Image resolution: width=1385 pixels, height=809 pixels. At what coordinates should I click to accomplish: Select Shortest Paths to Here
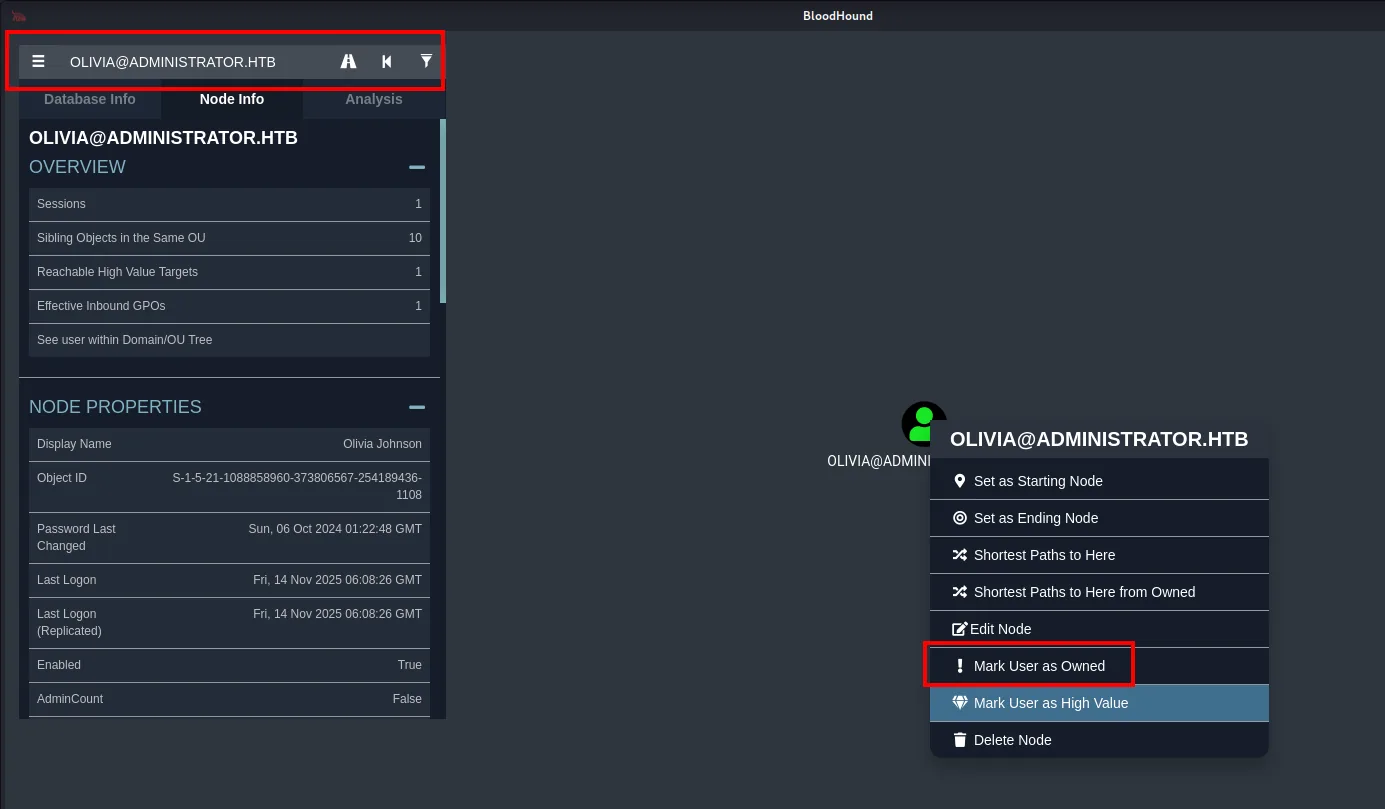click(x=1099, y=555)
